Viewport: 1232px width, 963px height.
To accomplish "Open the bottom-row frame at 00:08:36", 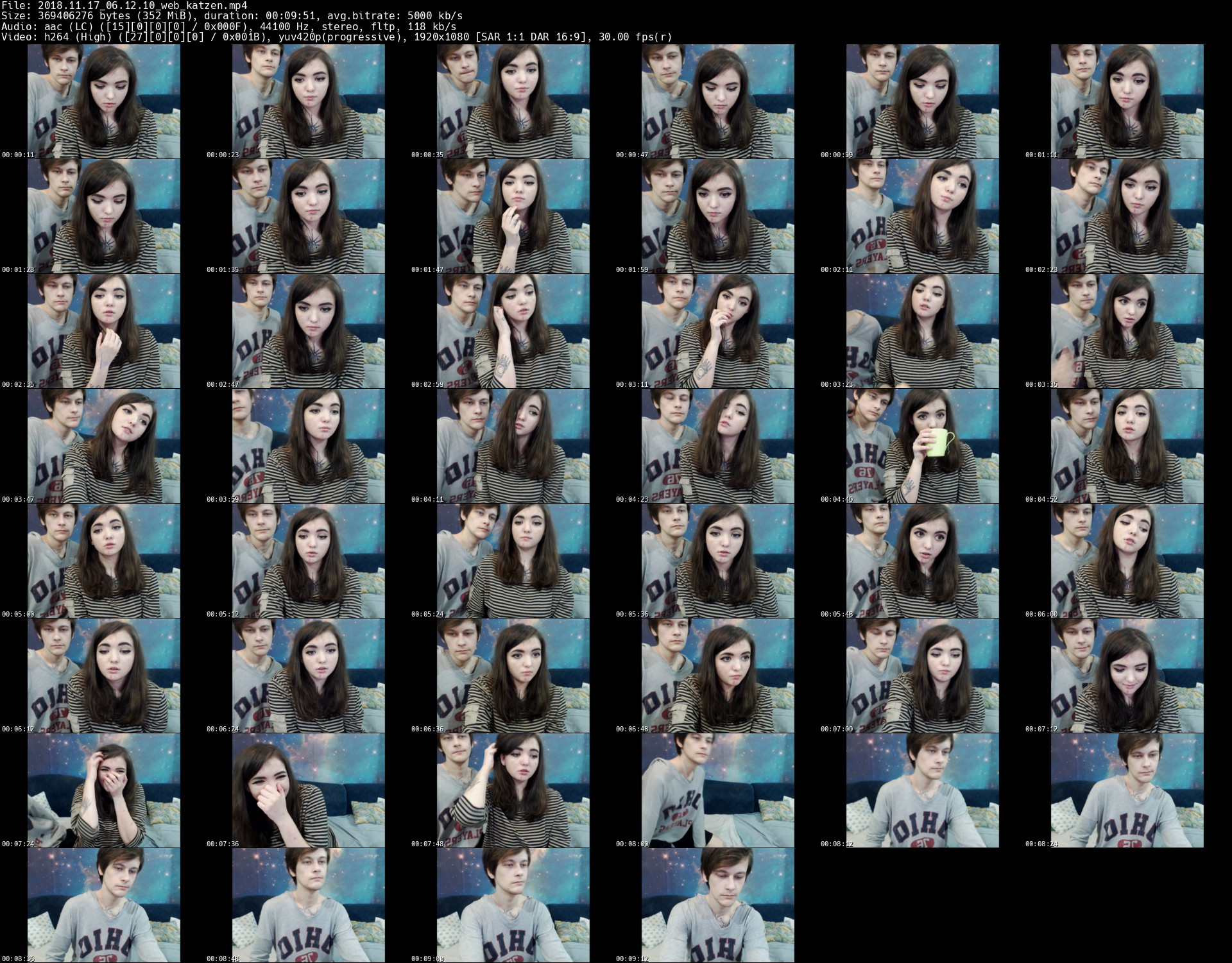I will pos(103,905).
